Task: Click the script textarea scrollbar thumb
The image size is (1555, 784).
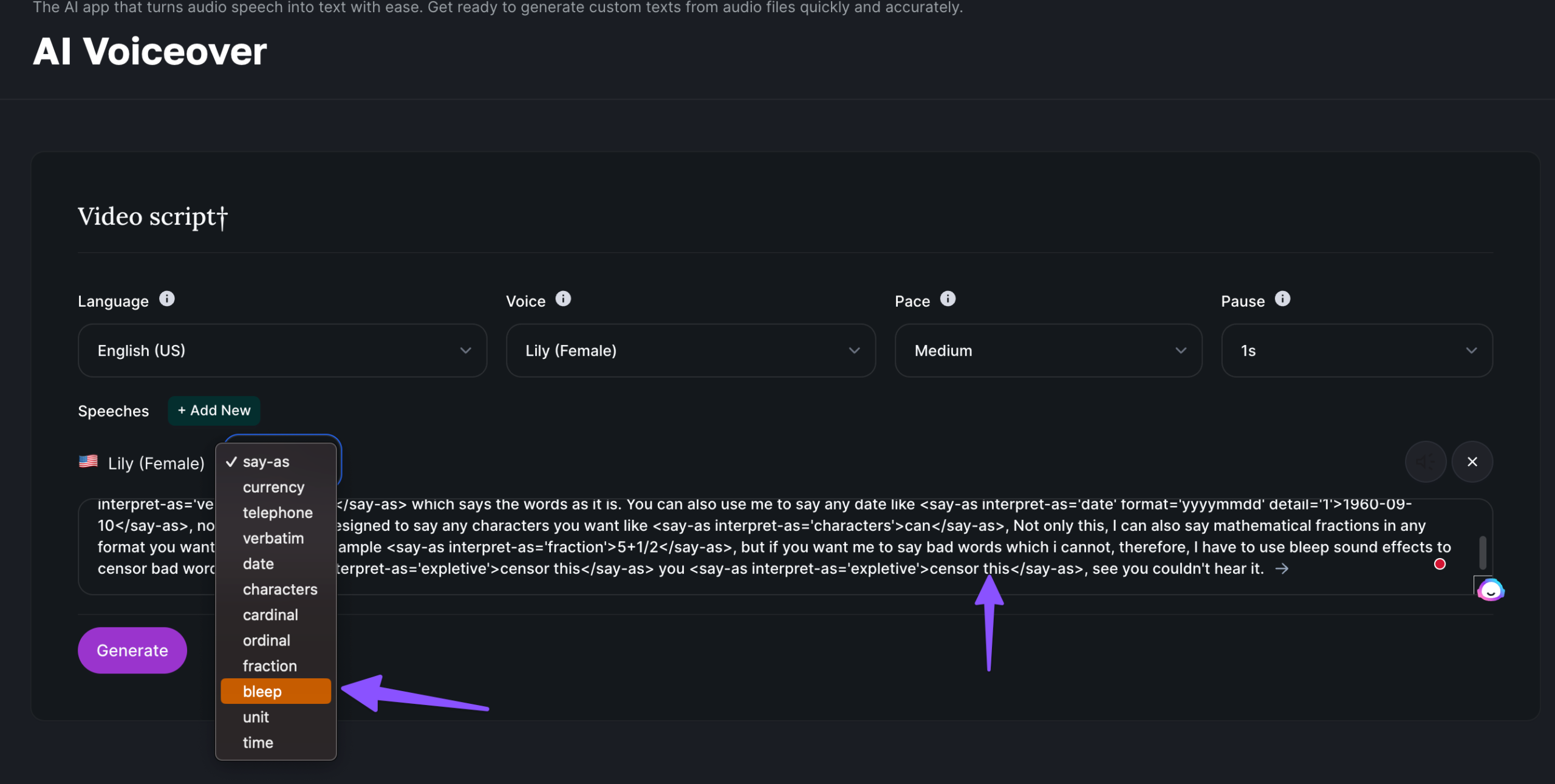Action: (x=1482, y=551)
